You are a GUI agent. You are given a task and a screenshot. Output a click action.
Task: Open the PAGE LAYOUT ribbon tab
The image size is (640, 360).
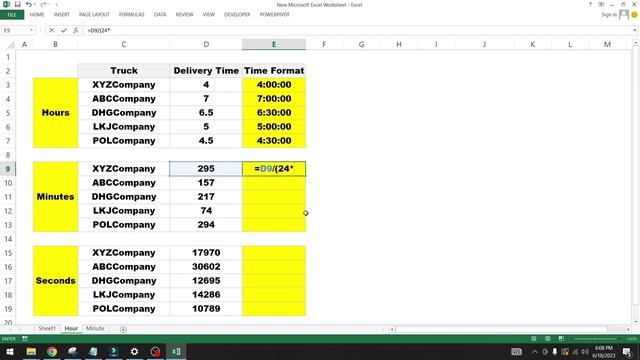click(94, 15)
